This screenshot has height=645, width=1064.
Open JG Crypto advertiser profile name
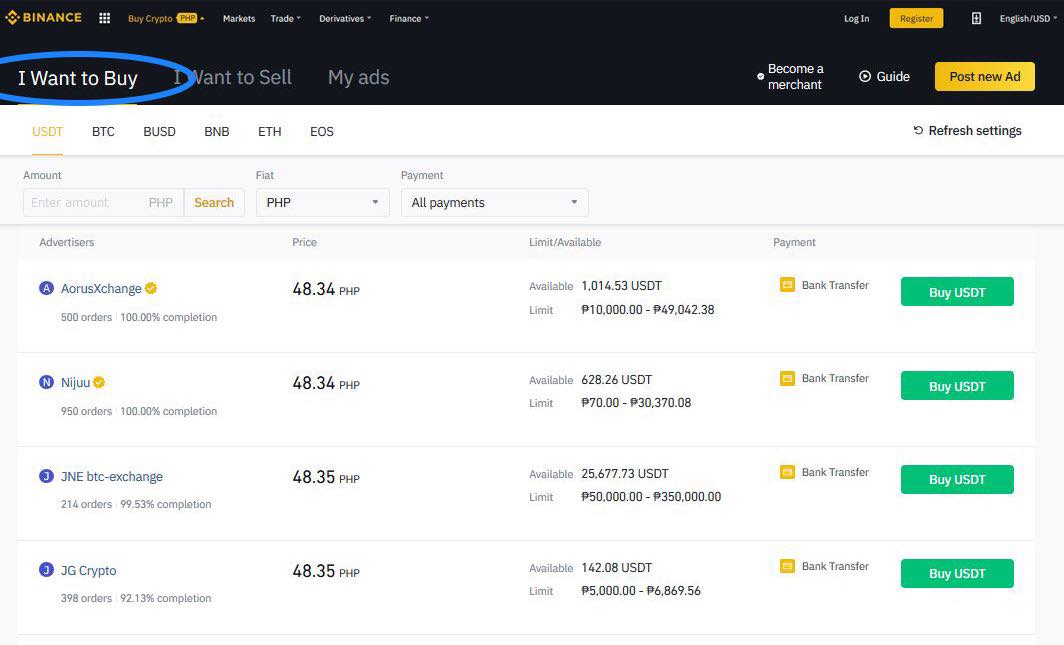88,570
